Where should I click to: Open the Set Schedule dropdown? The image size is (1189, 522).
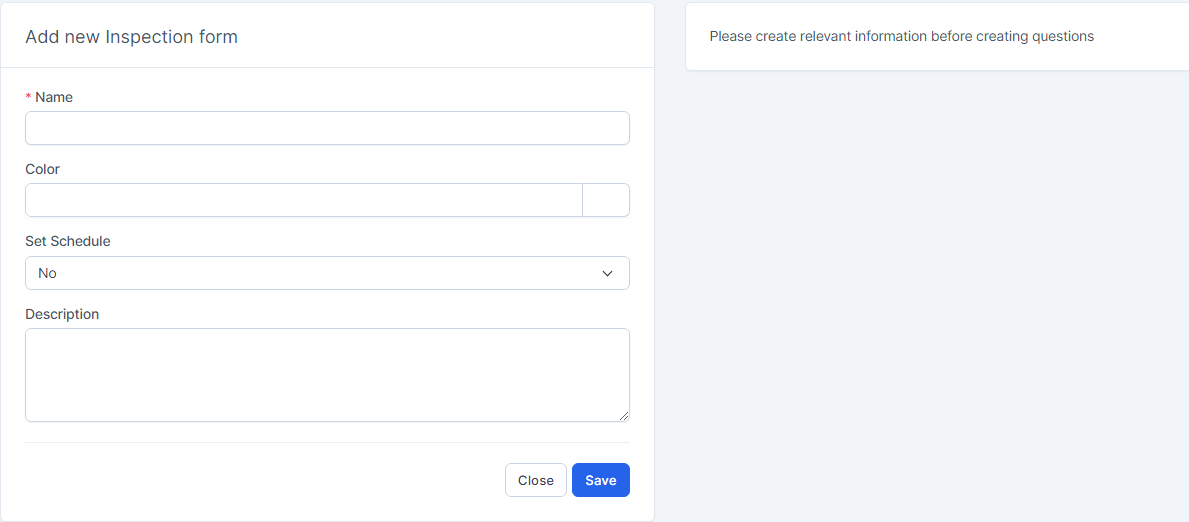point(327,273)
